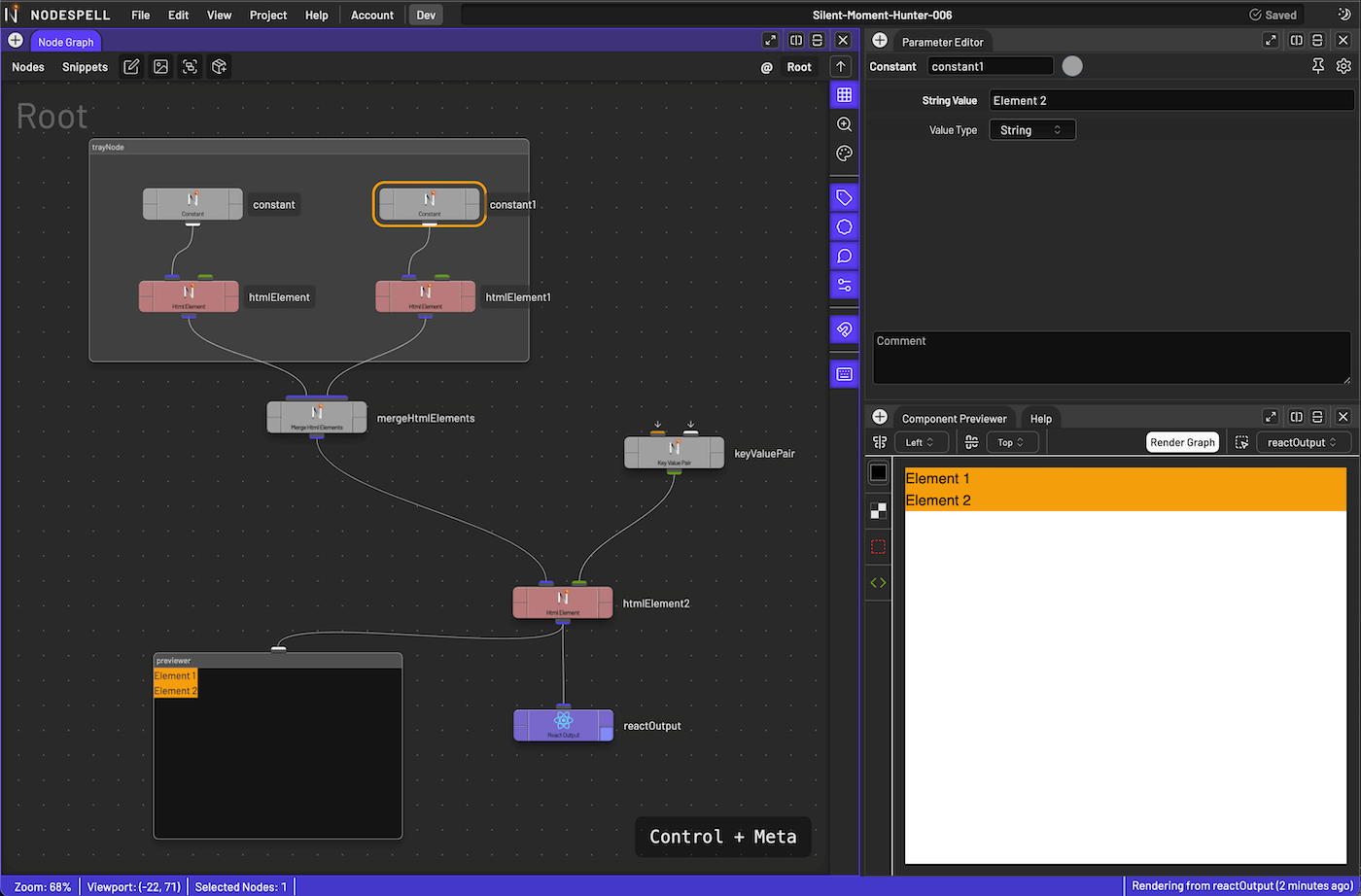
Task: Open the View menu
Action: tap(220, 15)
